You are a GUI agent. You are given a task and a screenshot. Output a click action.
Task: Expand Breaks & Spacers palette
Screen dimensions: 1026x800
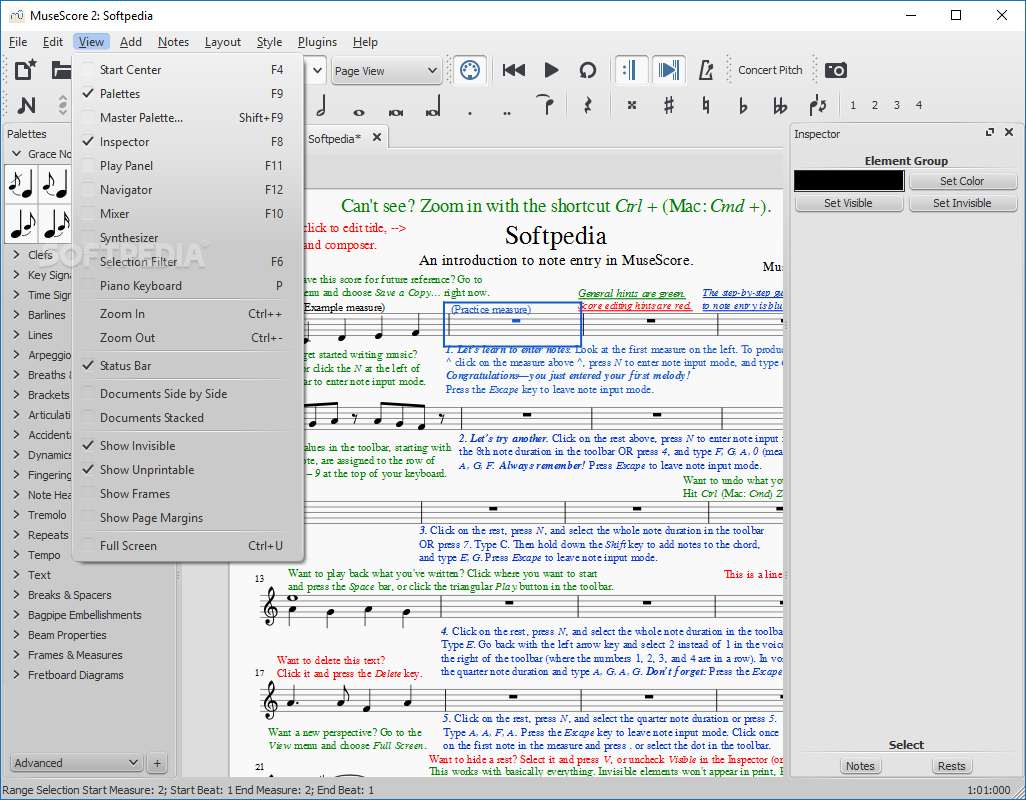pyautogui.click(x=17, y=595)
